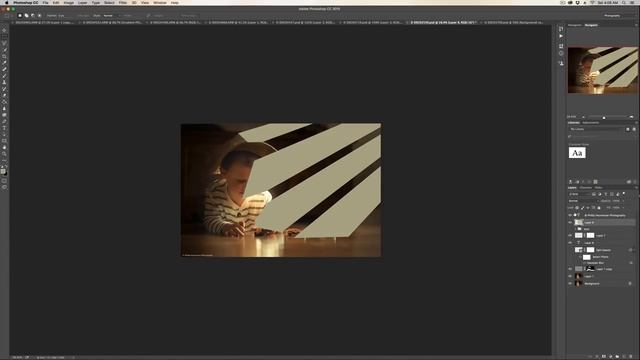Open the History panel icon
Viewport: 640px width, 360px height.
[x=561, y=29]
